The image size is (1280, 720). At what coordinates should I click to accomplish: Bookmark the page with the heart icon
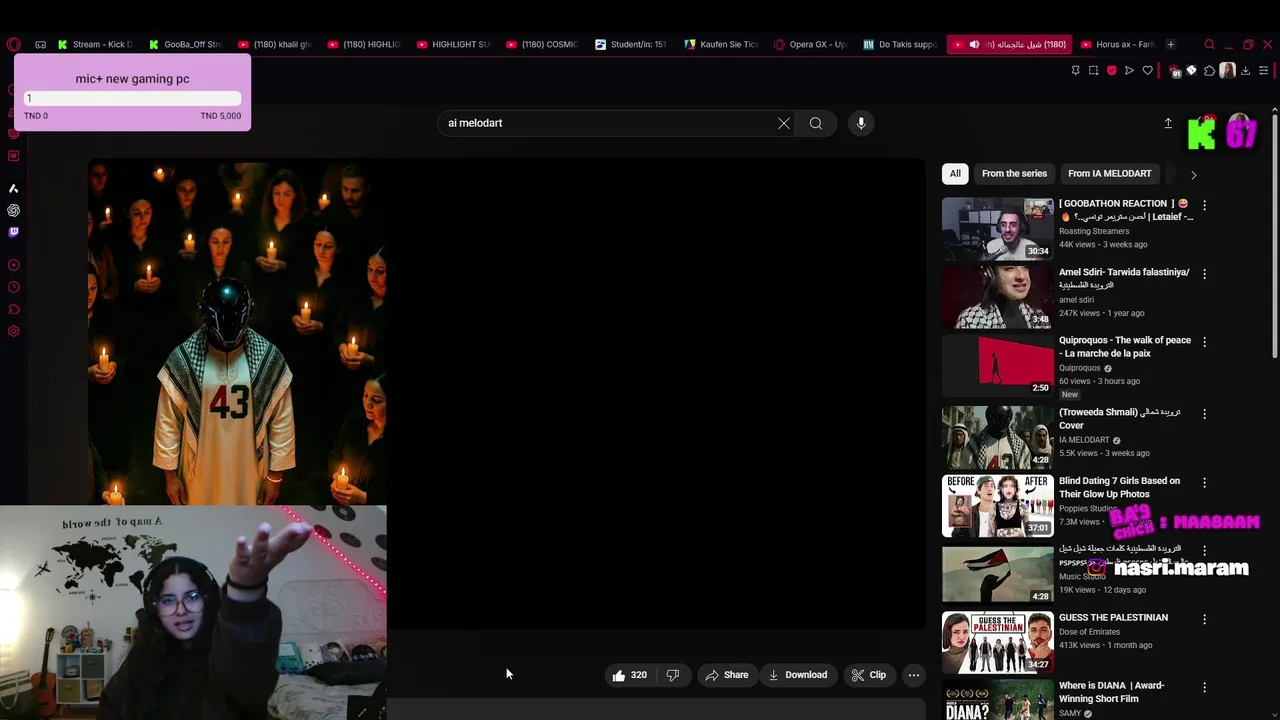point(1147,70)
